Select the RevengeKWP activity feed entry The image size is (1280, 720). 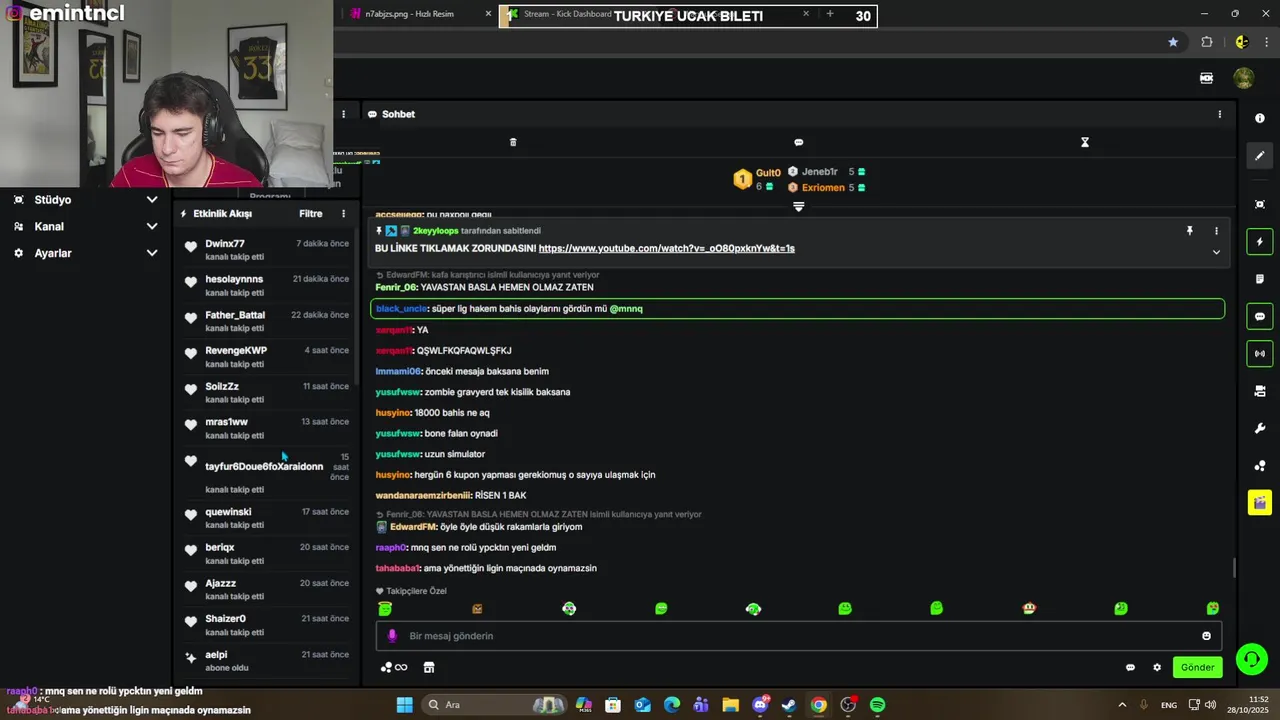click(x=265, y=356)
